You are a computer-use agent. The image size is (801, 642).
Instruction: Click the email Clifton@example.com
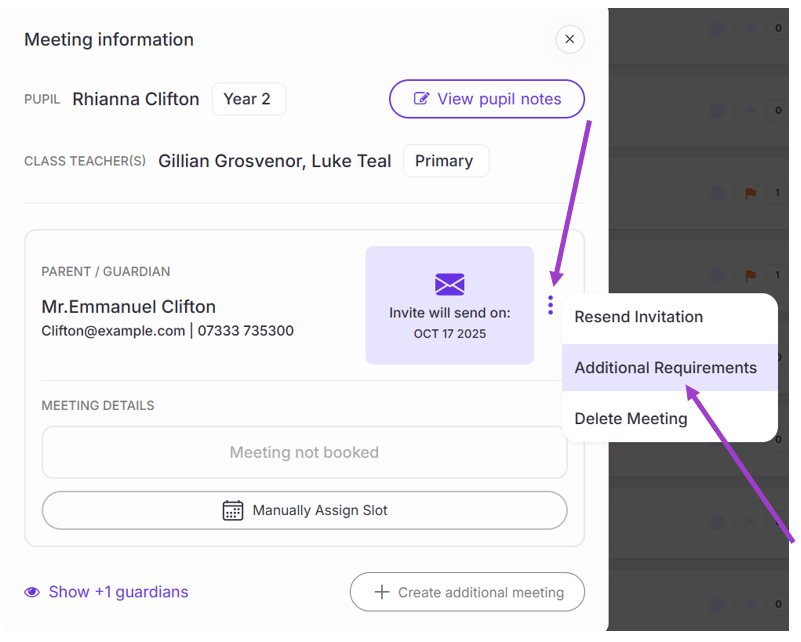113,331
